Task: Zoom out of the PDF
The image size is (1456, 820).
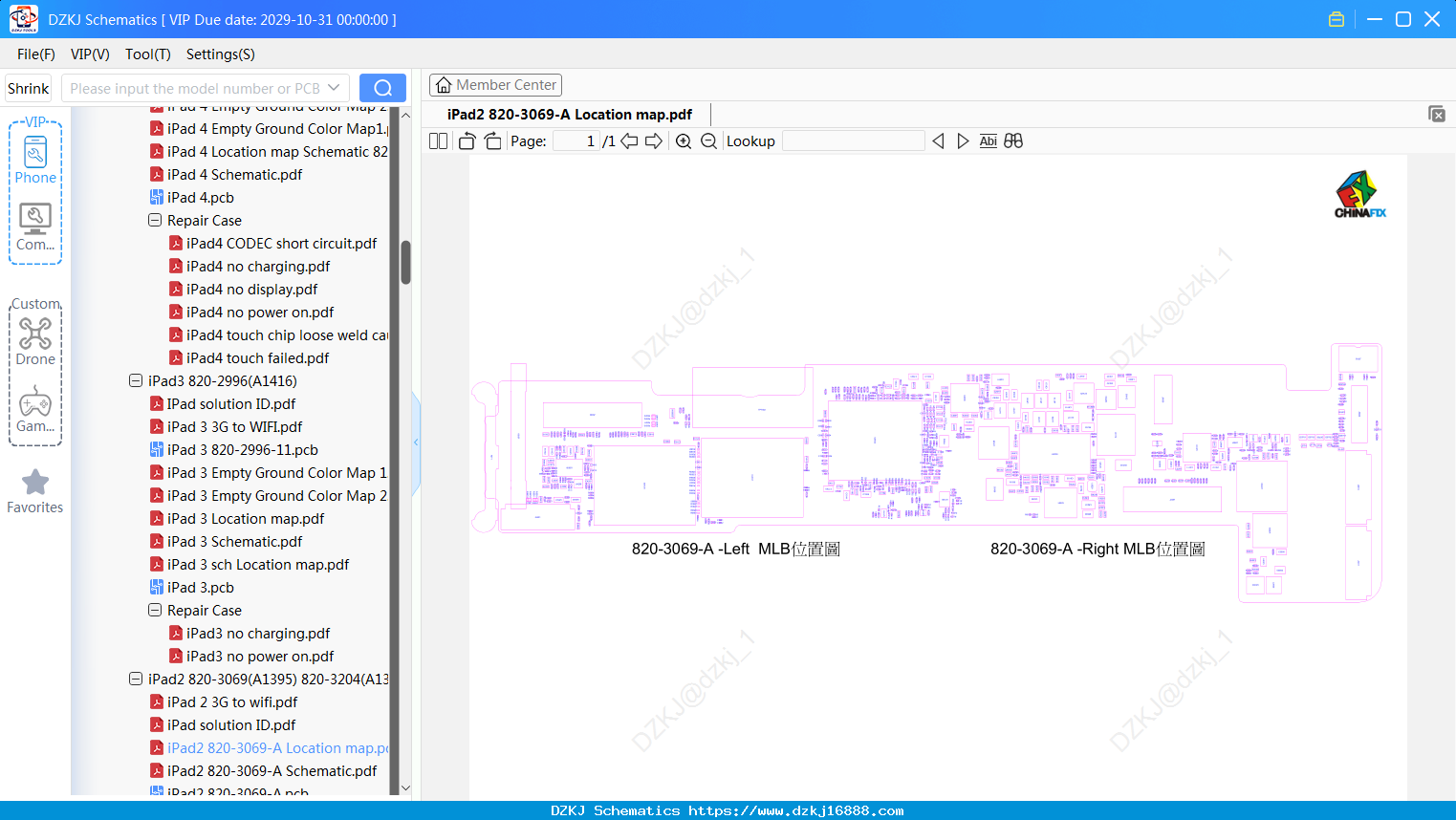Action: click(708, 141)
